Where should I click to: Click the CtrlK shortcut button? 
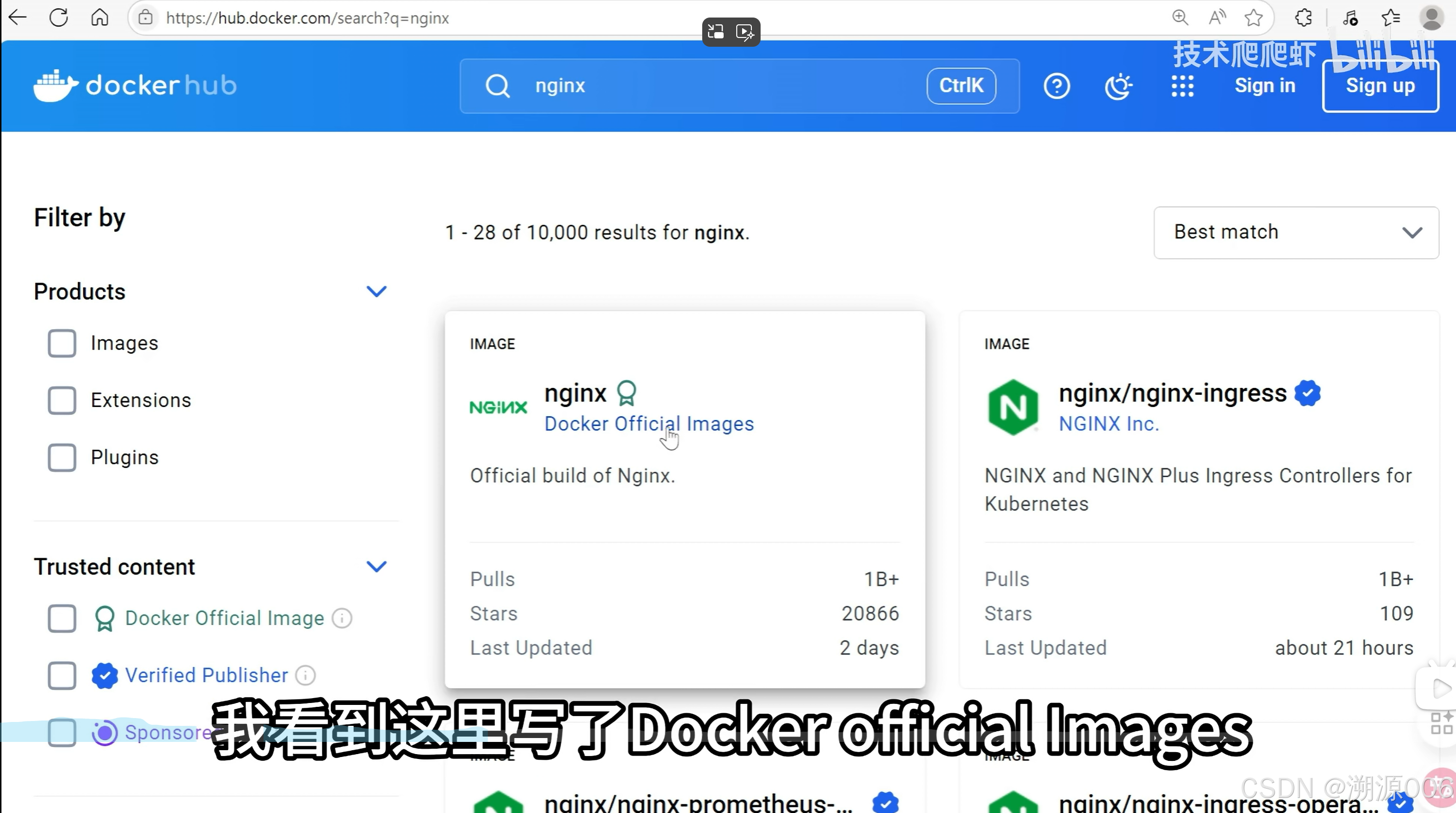[962, 86]
